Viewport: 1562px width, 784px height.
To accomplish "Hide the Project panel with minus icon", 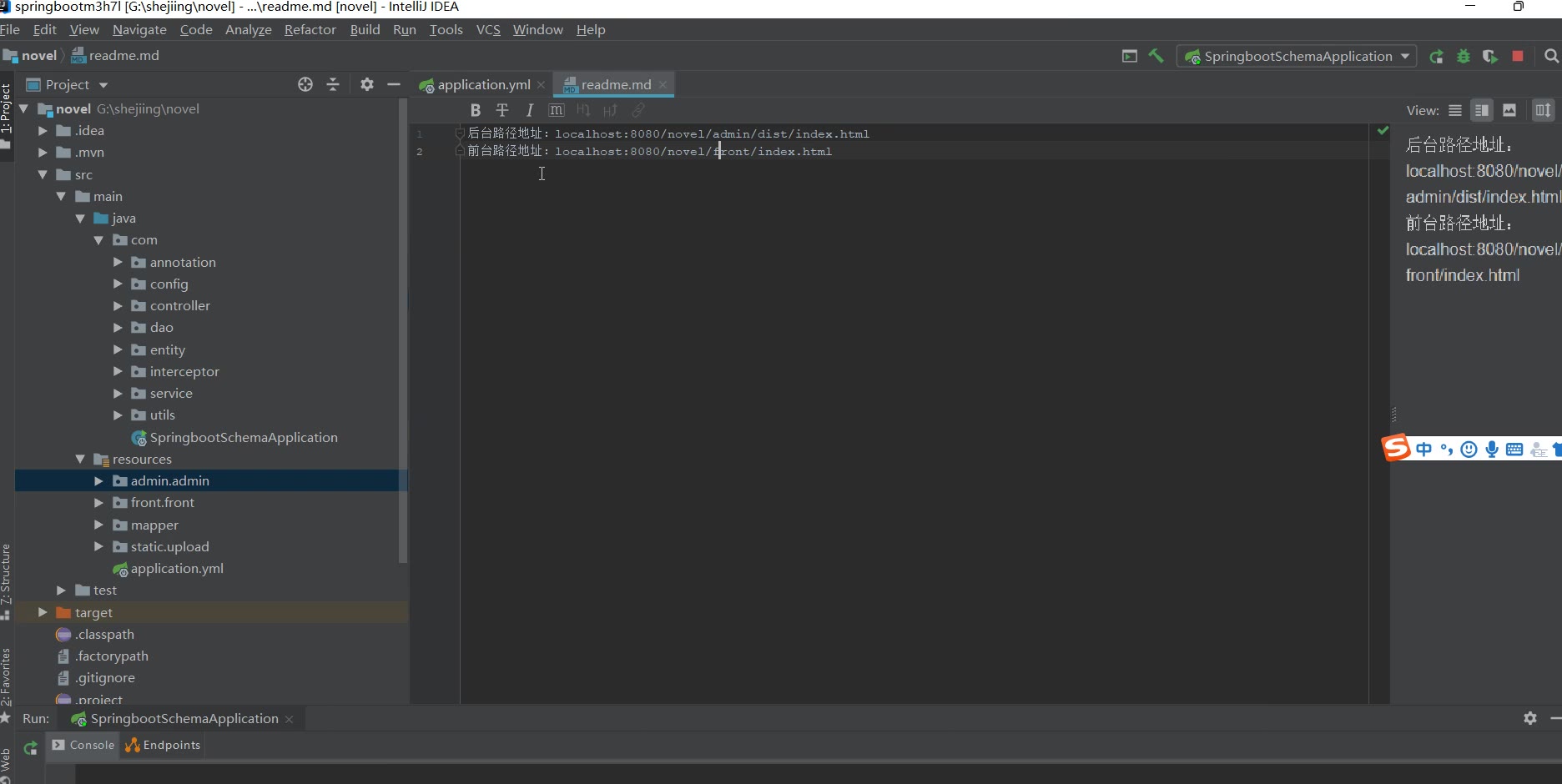I will coord(394,84).
